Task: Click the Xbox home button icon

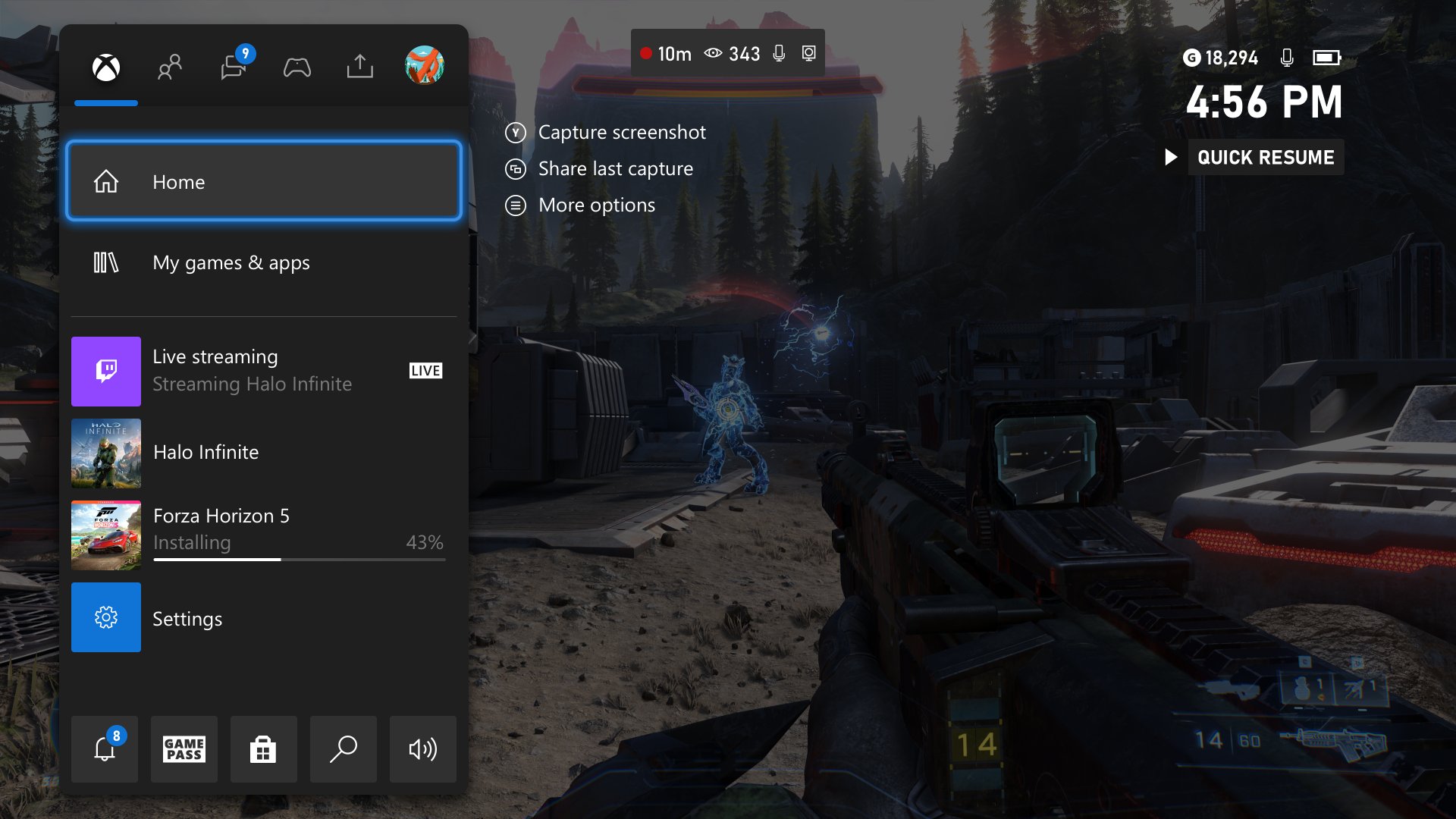Action: click(x=107, y=66)
